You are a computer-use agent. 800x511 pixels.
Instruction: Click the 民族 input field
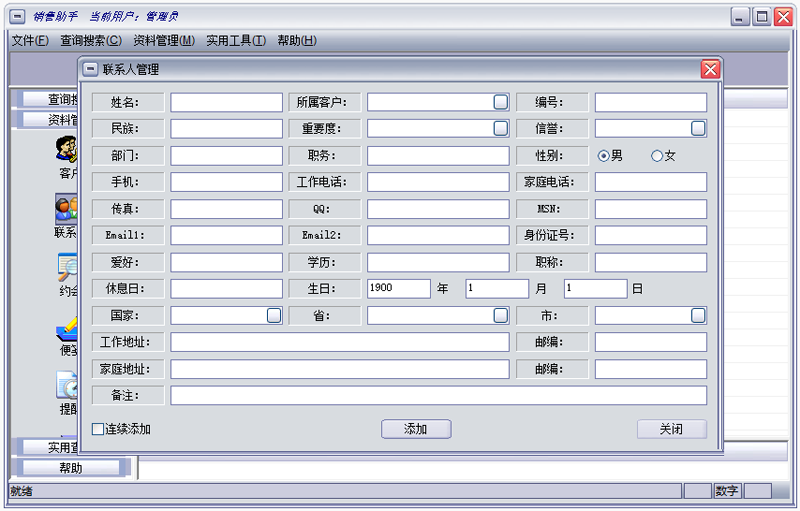point(227,129)
